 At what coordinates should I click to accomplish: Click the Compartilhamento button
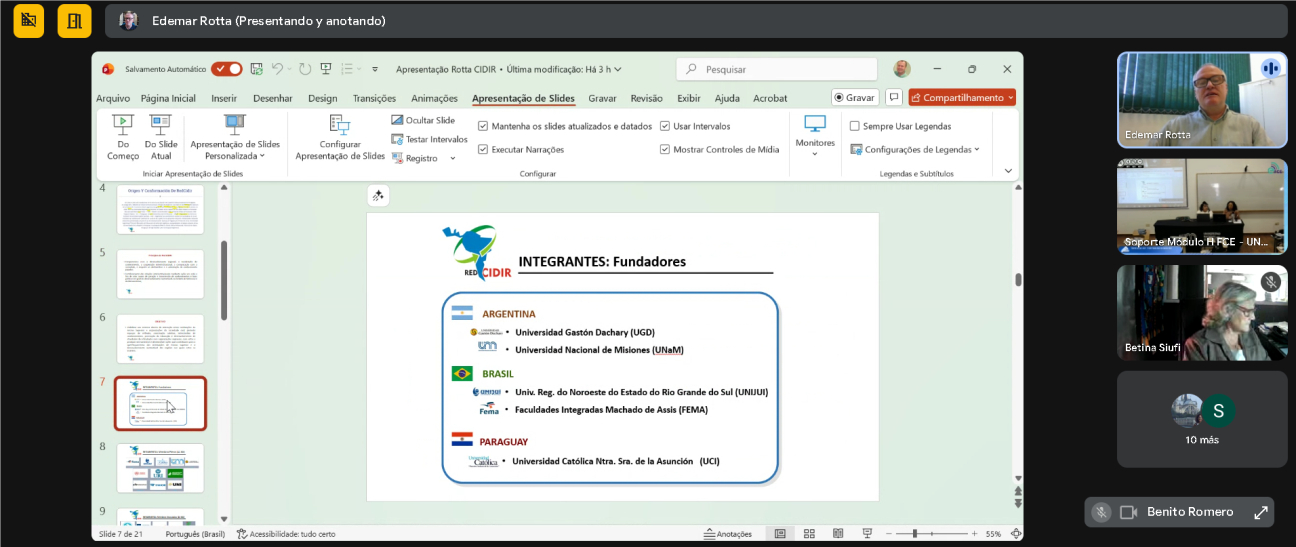962,98
